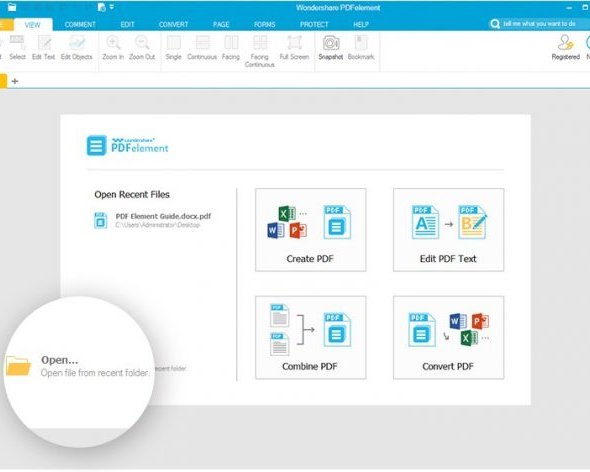Image resolution: width=590 pixels, height=472 pixels.
Task: Select the Convert PDF tile
Action: pyautogui.click(x=448, y=337)
